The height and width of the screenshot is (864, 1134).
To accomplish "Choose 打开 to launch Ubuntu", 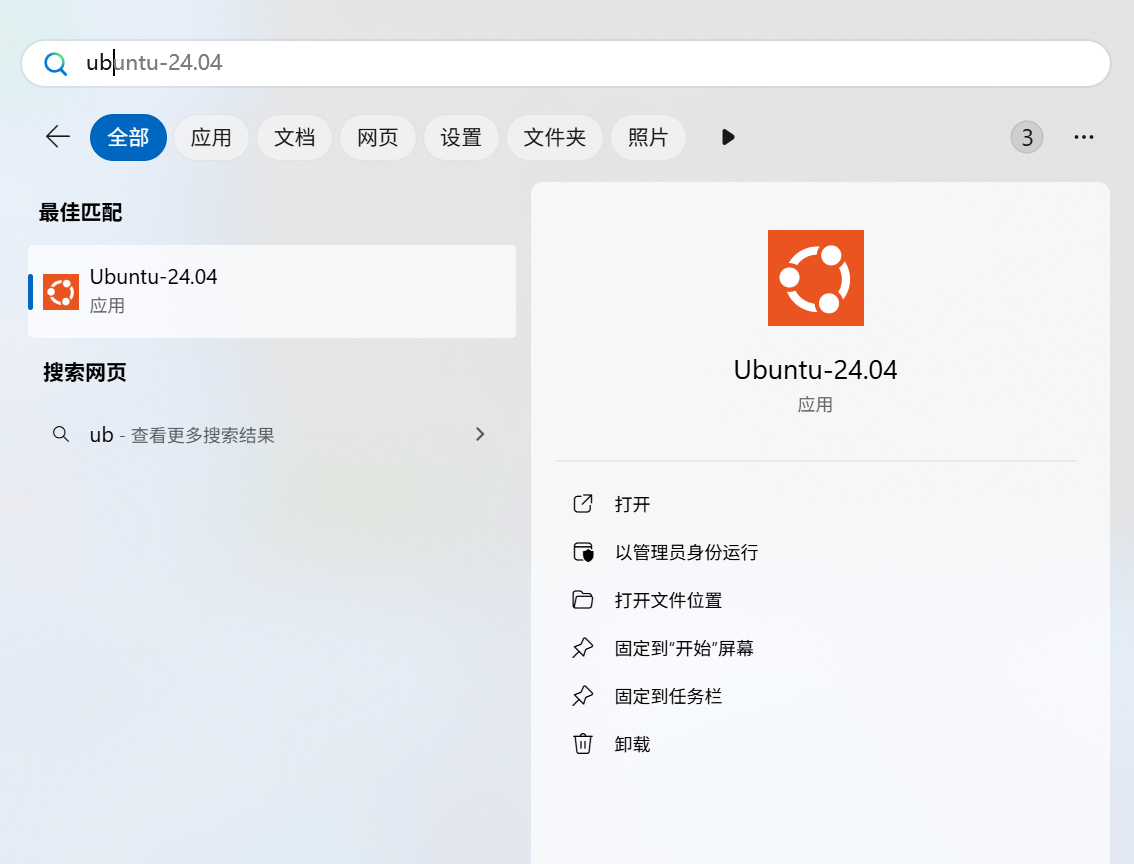I will [632, 504].
